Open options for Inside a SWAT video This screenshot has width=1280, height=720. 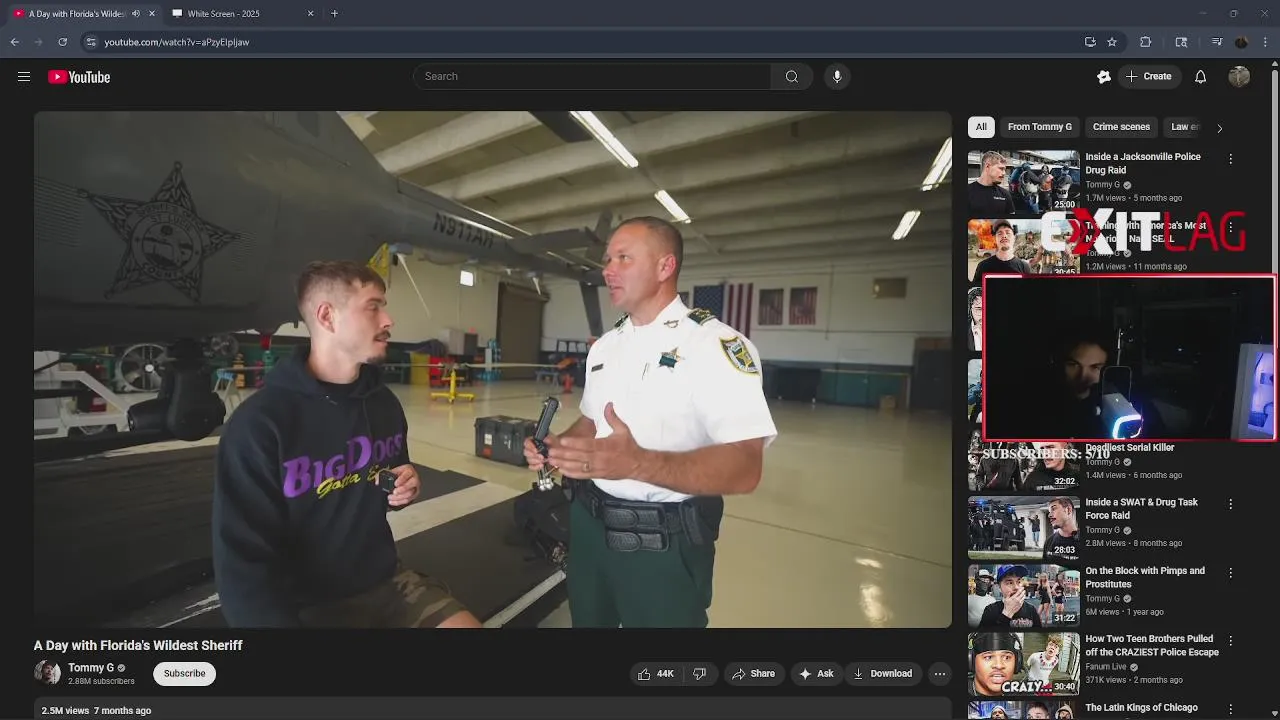click(1231, 504)
